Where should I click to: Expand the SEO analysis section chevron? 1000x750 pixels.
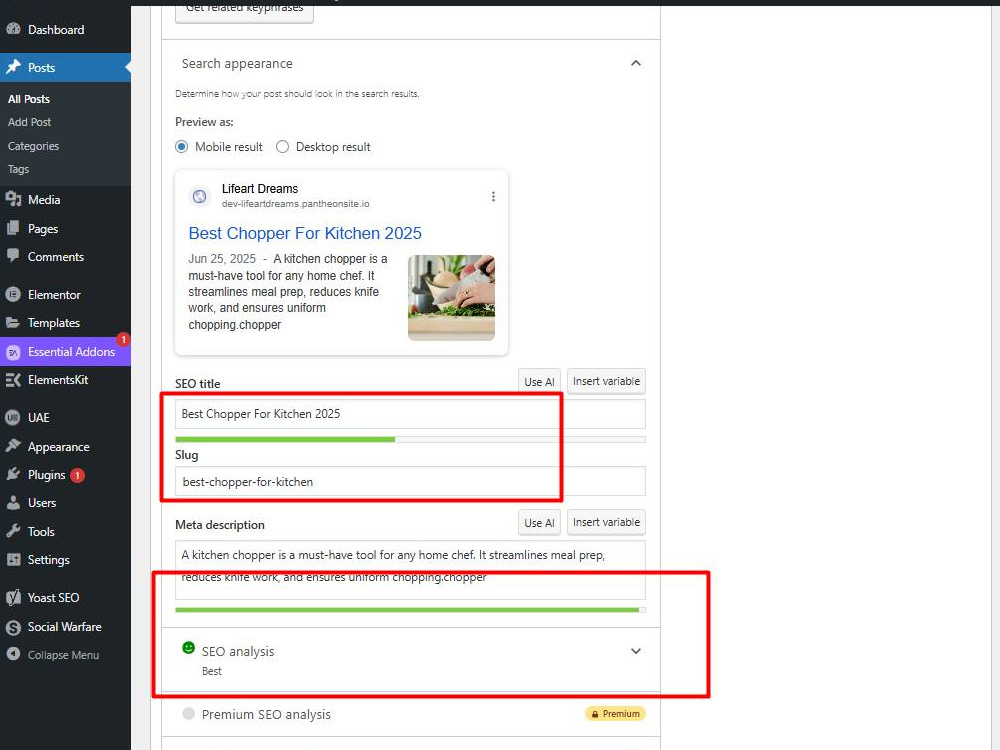636,651
